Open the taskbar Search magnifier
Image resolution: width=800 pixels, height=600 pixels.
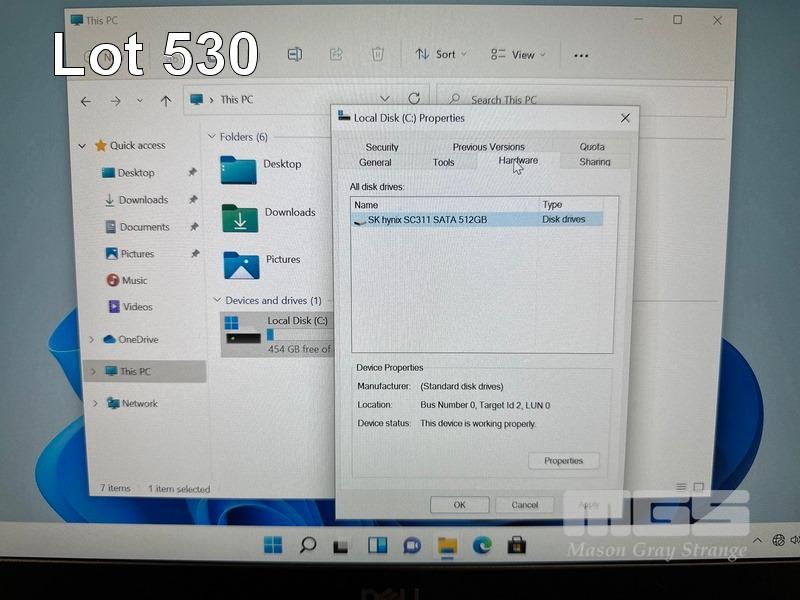[x=308, y=545]
